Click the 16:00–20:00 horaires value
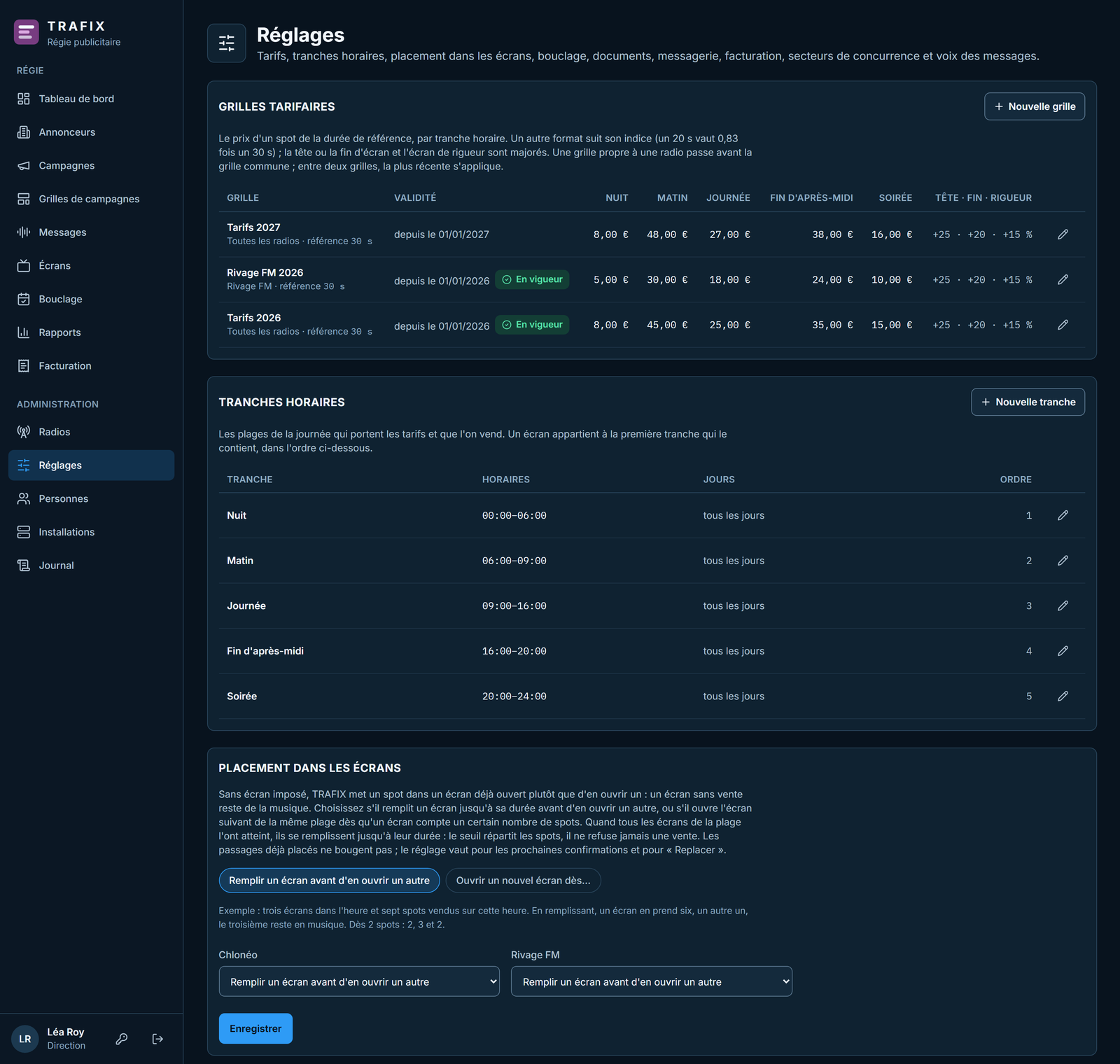Viewport: 1120px width, 1064px height. click(x=514, y=651)
